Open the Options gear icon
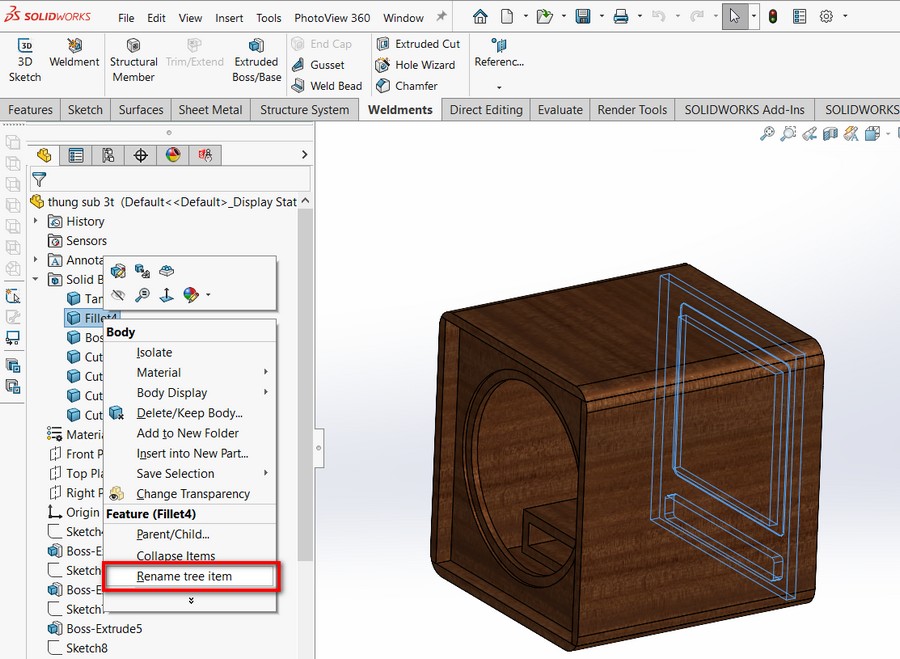This screenshot has width=900, height=659. pos(826,17)
